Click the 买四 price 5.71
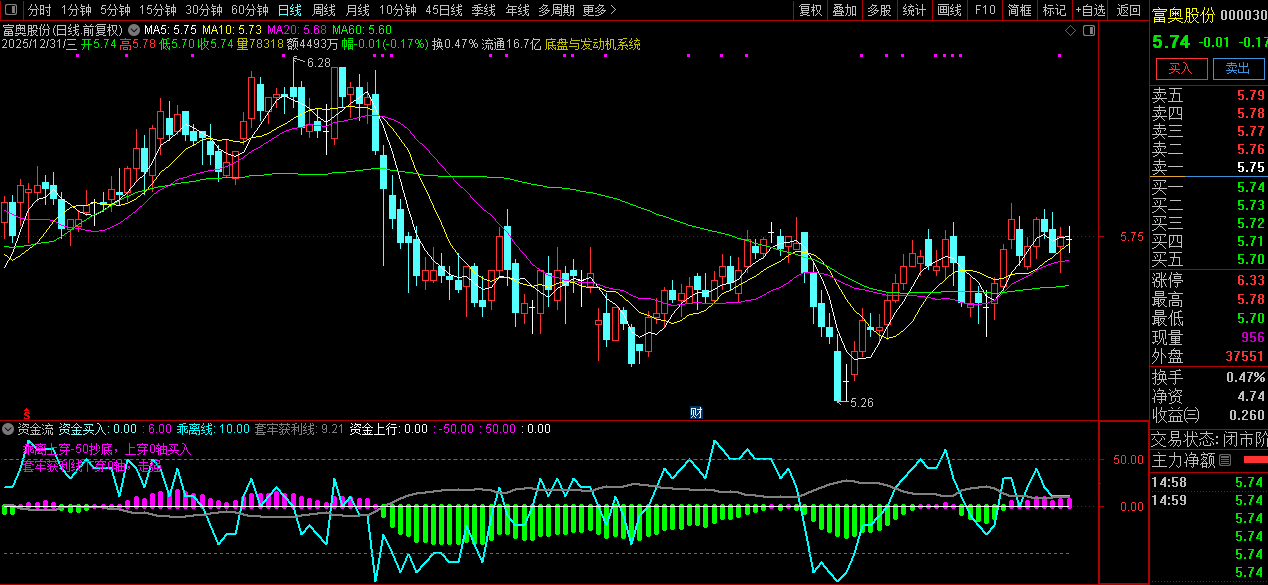 coord(1250,241)
